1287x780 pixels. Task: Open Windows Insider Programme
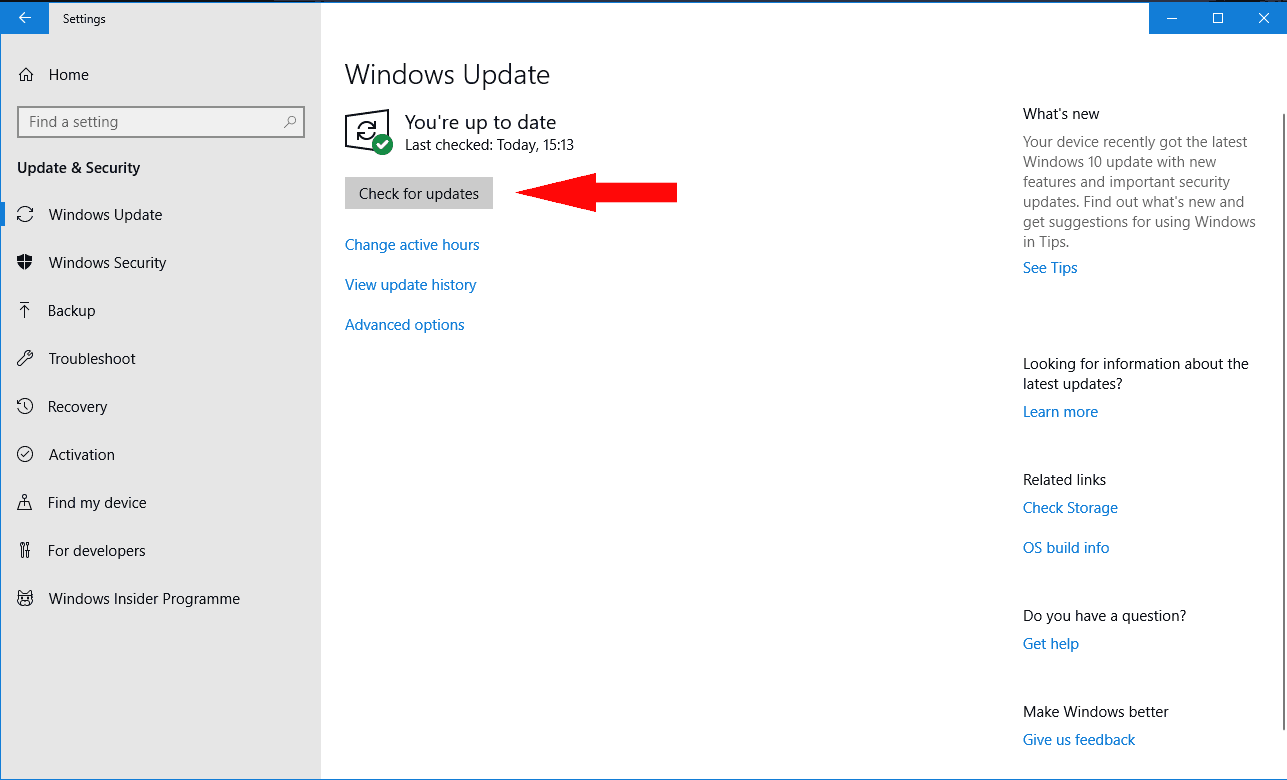click(161, 599)
